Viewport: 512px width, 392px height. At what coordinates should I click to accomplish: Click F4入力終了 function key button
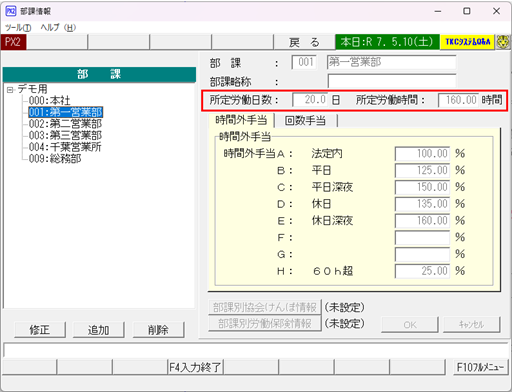click(195, 367)
